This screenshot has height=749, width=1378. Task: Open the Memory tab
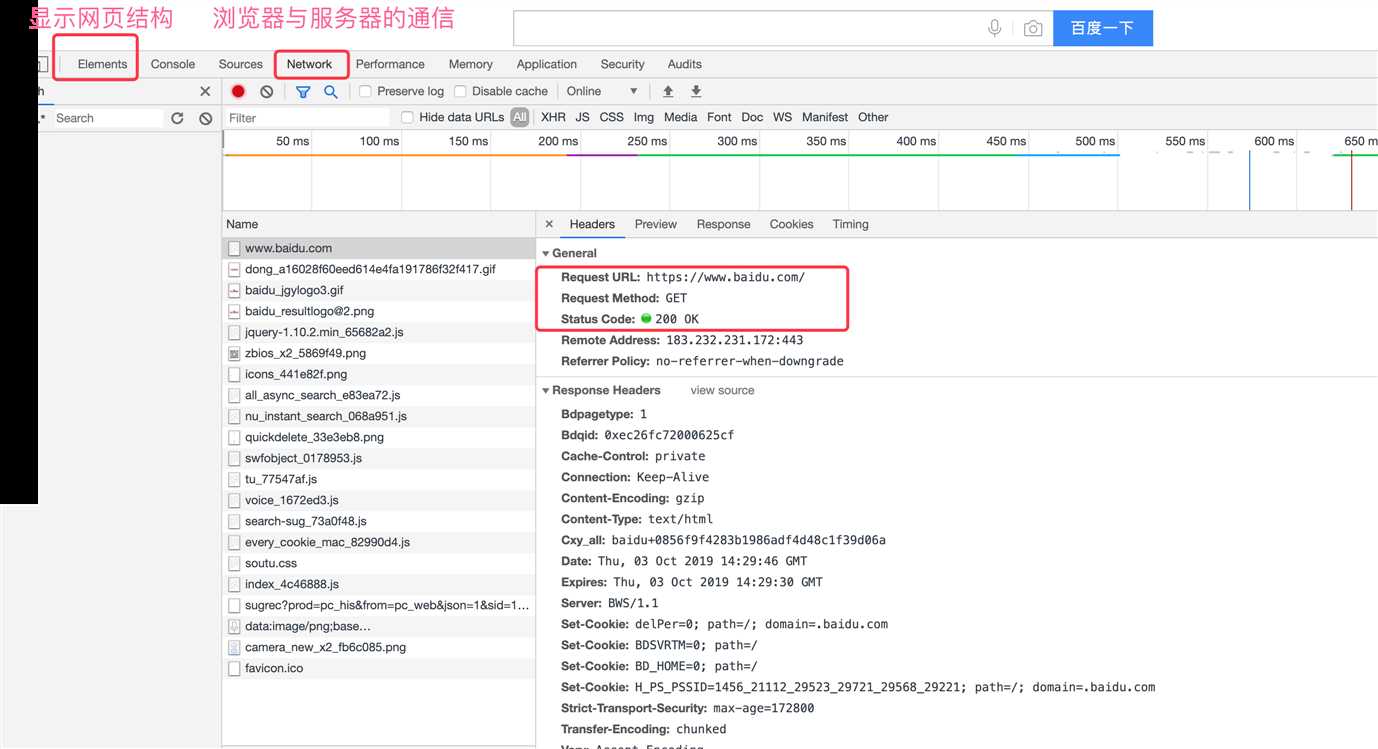coord(471,64)
